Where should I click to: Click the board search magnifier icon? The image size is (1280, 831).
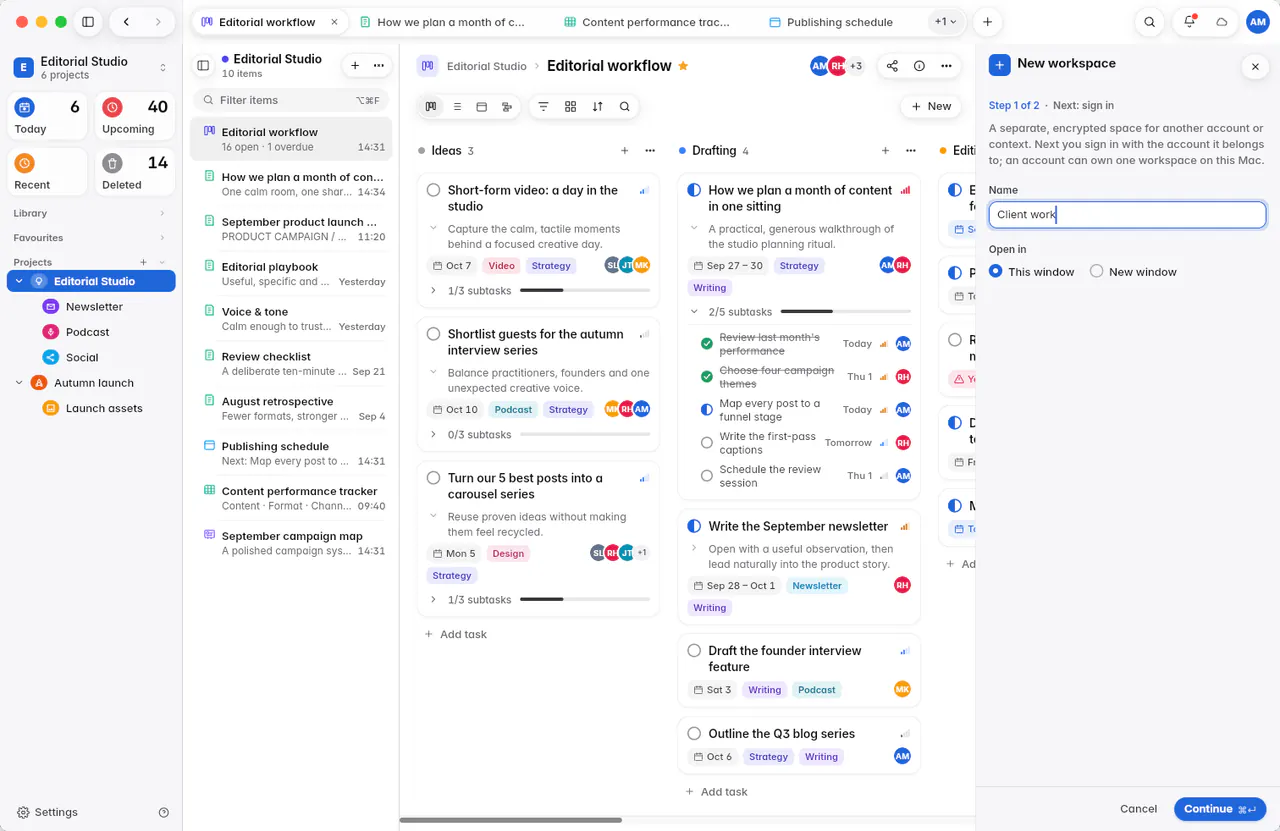coord(624,106)
